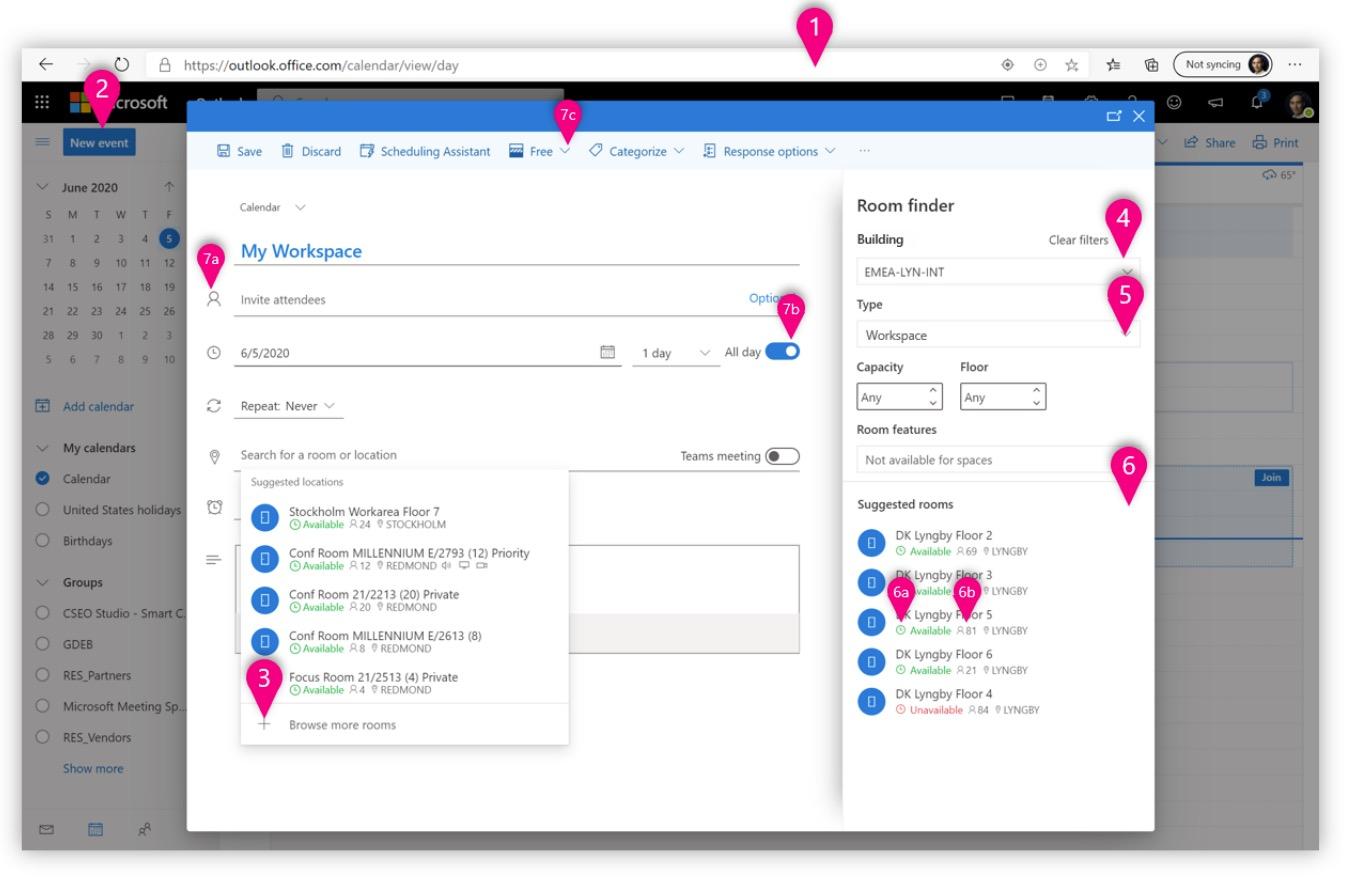Screen dimensions: 1350x879
Task: Toggle the left navigation hamburger menu
Action: coord(43,143)
